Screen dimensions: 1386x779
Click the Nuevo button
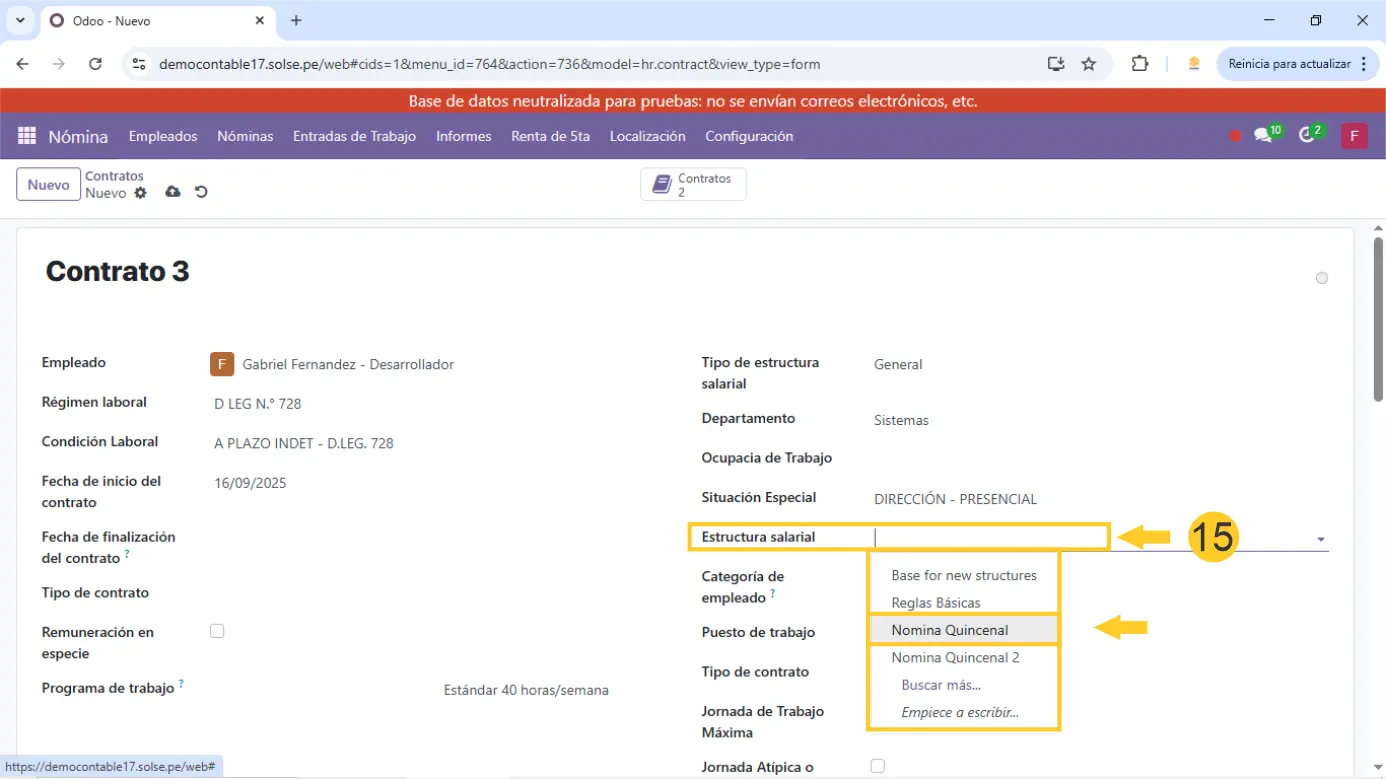(48, 185)
